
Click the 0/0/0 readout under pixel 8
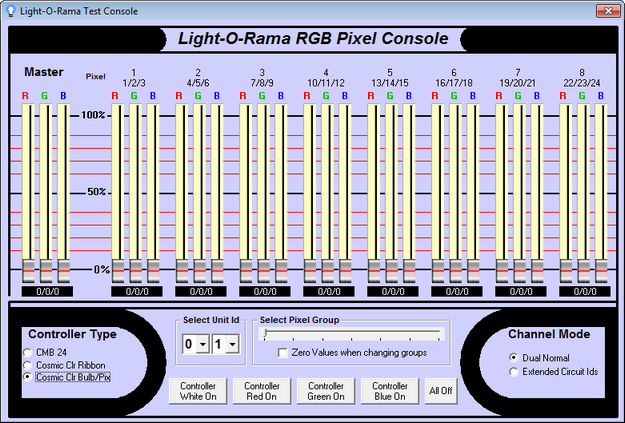pyautogui.click(x=585, y=291)
